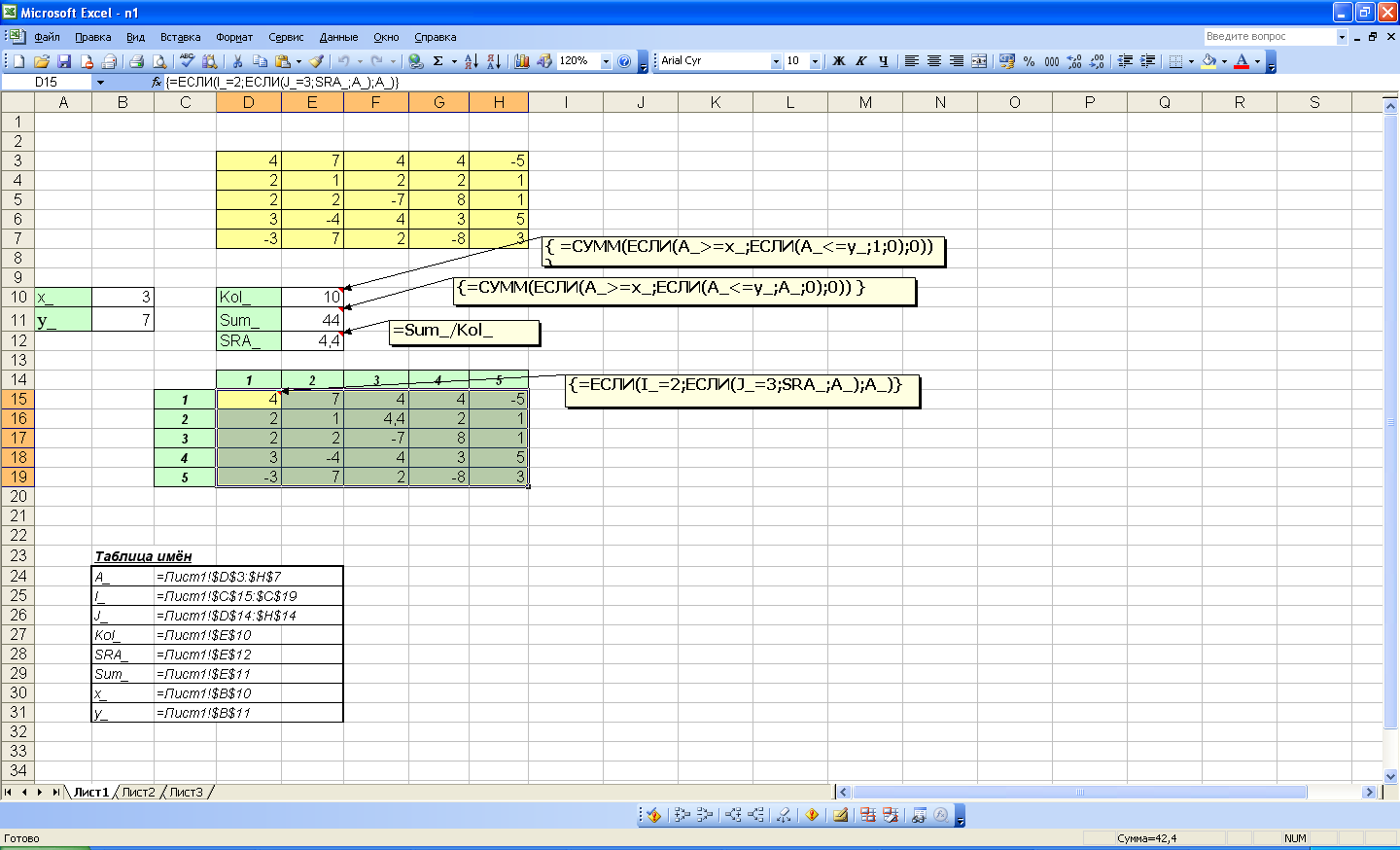Viewport: 1400px width, 850px height.
Task: Merge and center the selected cells
Action: click(x=979, y=61)
